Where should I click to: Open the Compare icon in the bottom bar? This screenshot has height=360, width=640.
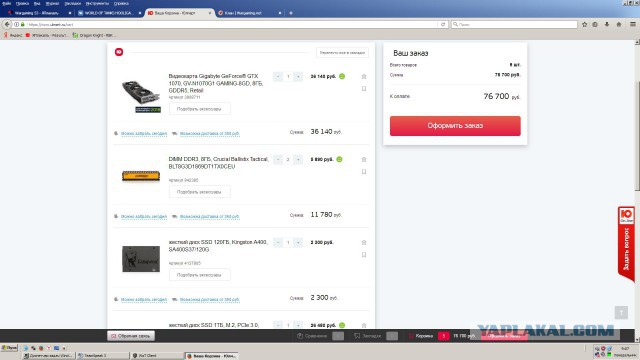300,336
